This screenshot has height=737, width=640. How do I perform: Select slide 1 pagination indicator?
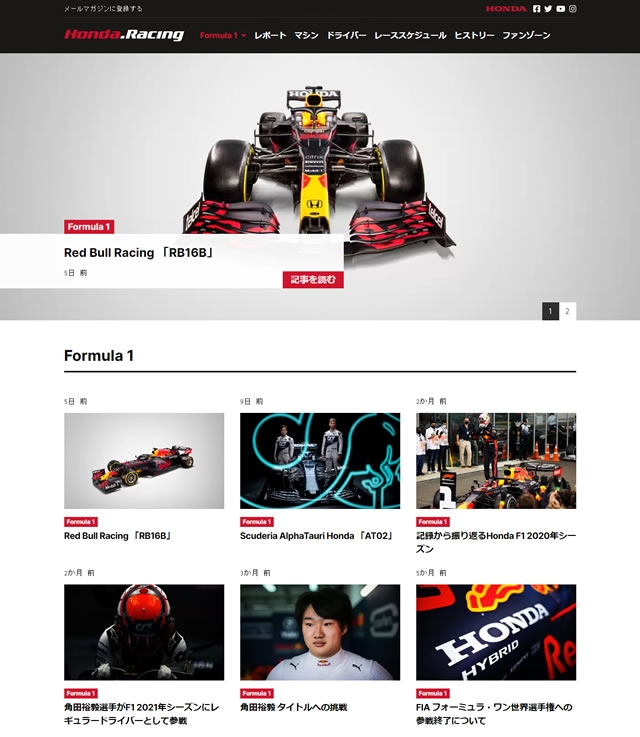550,311
